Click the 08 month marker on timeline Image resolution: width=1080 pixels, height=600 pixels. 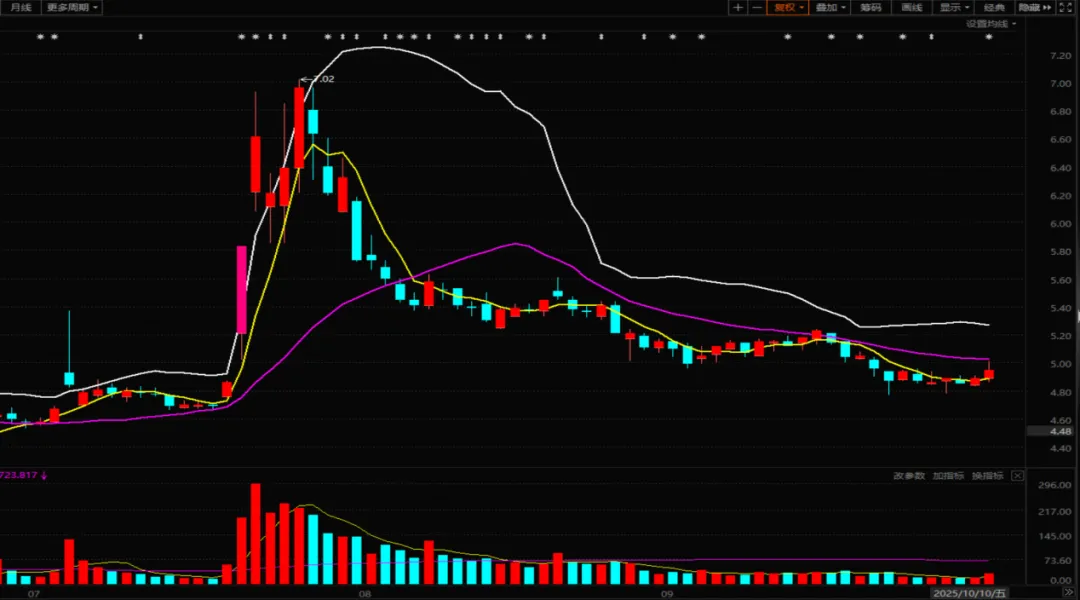click(364, 593)
